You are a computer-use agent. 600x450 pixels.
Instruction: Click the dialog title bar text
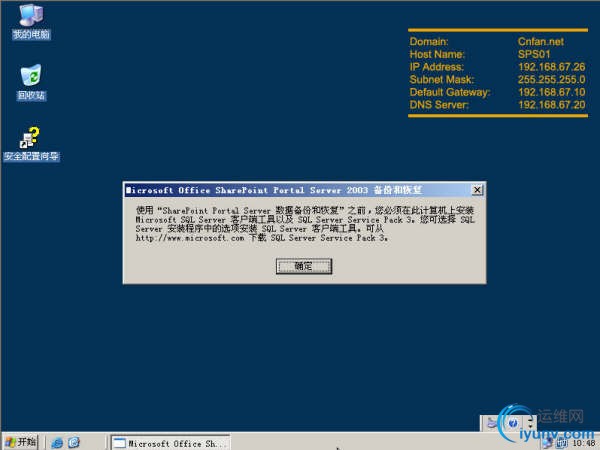(274, 190)
